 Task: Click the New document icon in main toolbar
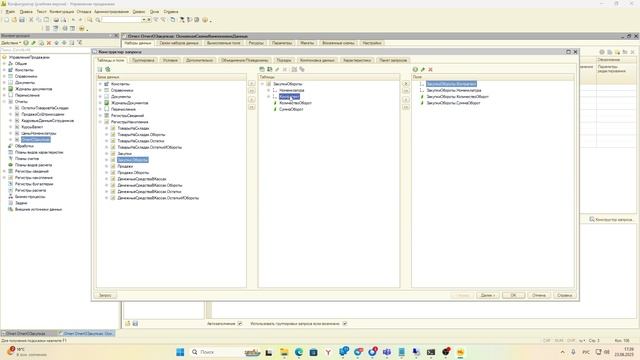click(7, 20)
